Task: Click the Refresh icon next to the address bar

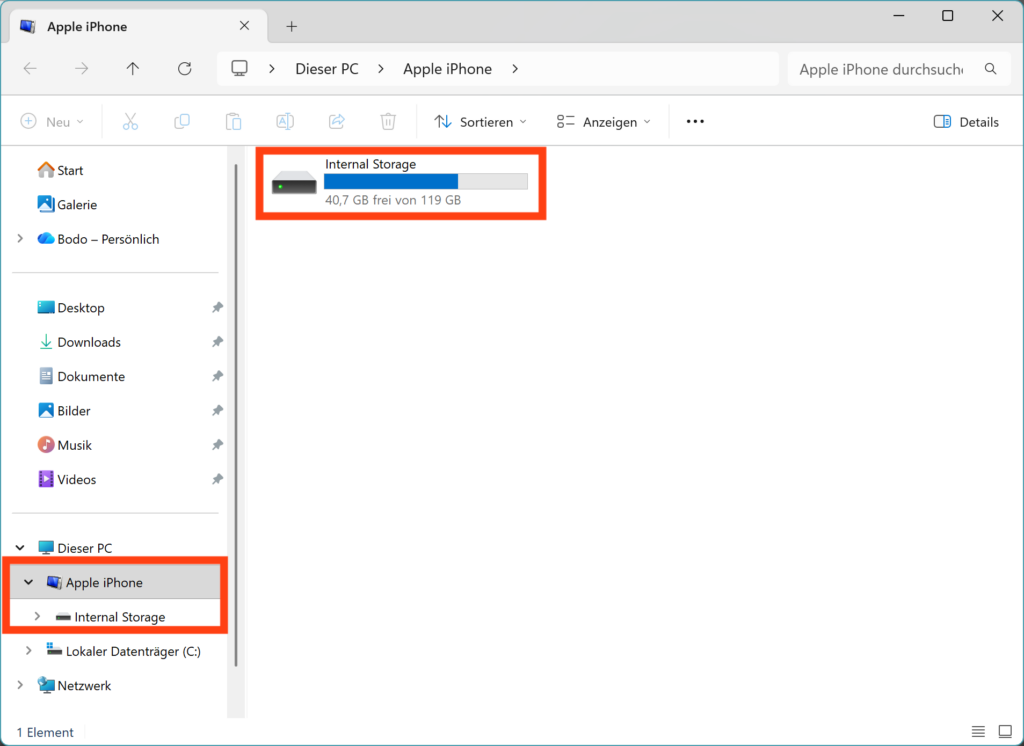Action: point(185,68)
